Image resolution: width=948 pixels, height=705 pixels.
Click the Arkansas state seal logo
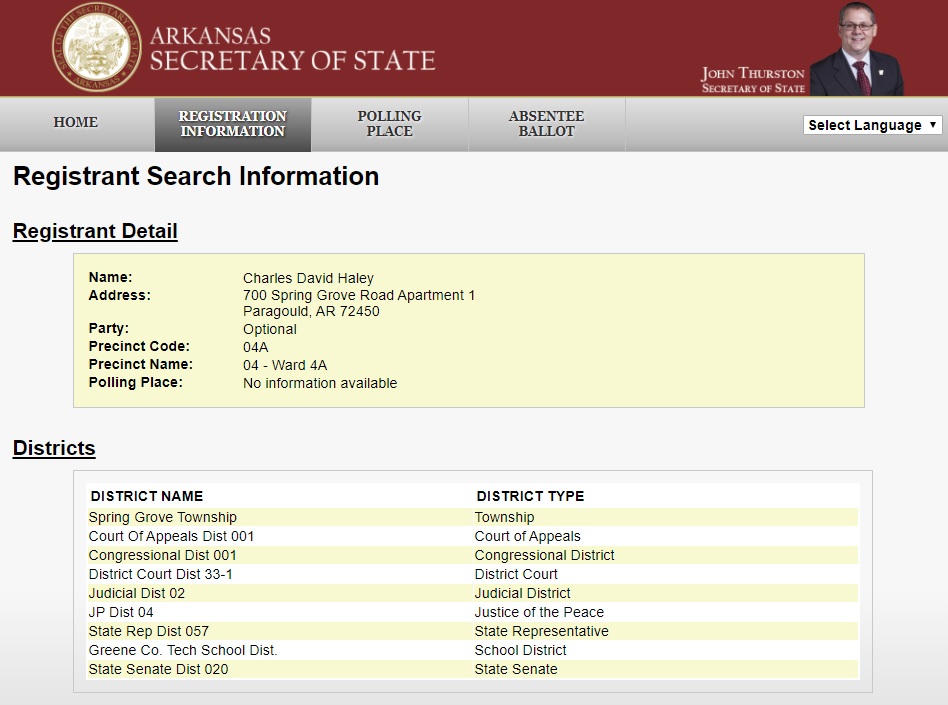(x=96, y=47)
